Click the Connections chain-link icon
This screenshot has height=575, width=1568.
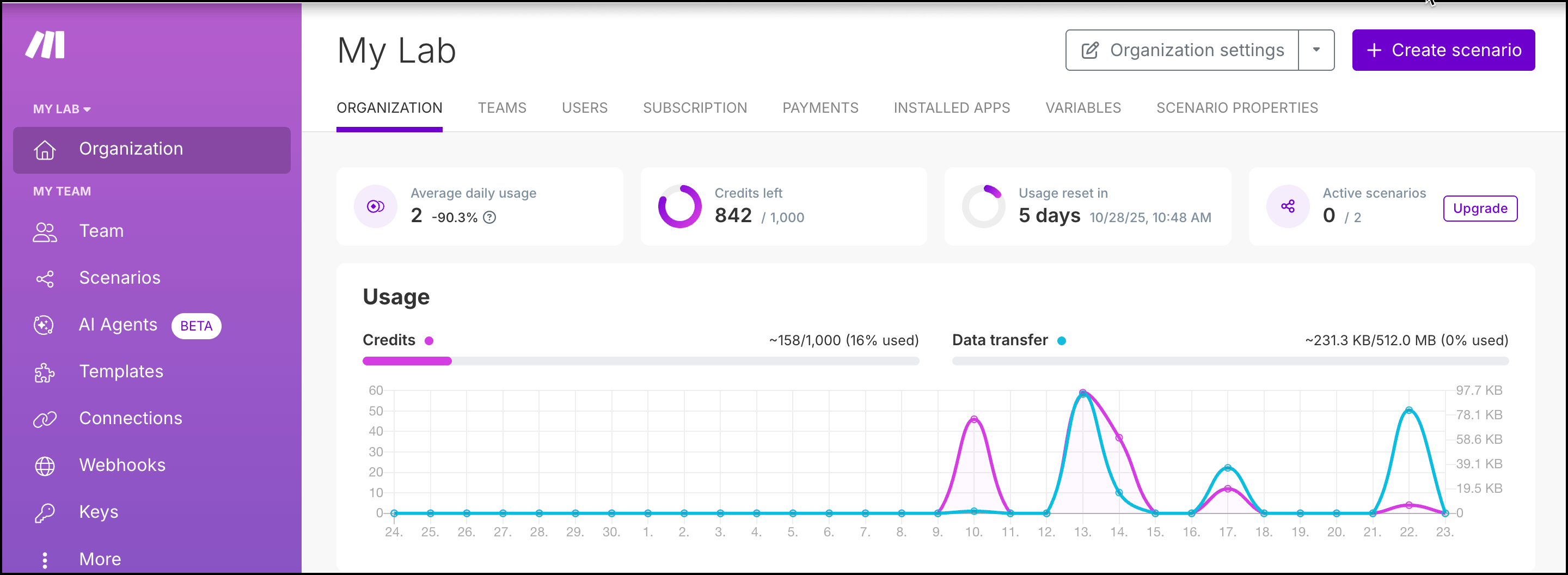[x=45, y=419]
